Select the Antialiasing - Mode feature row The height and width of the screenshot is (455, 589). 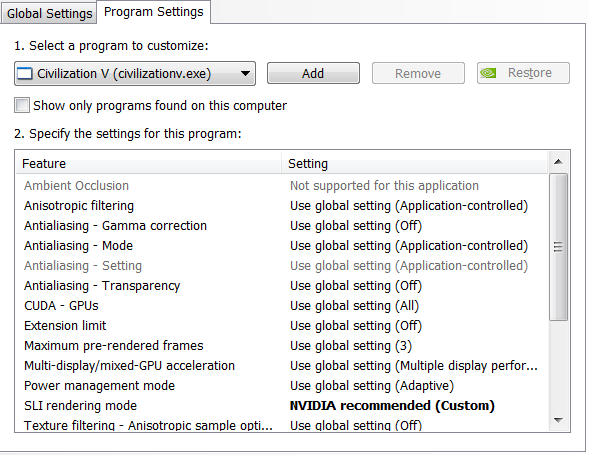pos(282,246)
